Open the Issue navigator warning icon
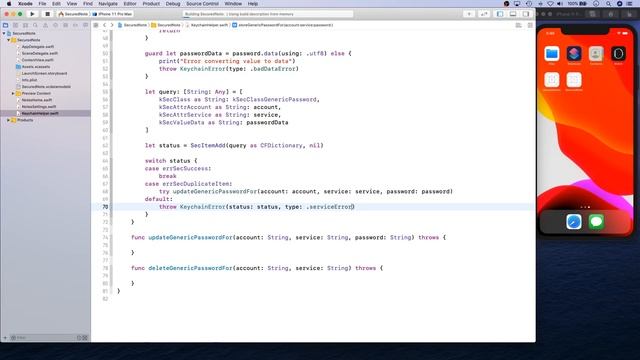Screen dimensions: 640x360 [x=45, y=25]
